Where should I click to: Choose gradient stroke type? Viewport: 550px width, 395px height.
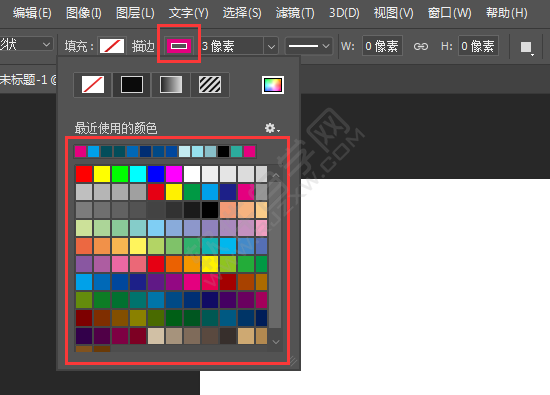171,85
